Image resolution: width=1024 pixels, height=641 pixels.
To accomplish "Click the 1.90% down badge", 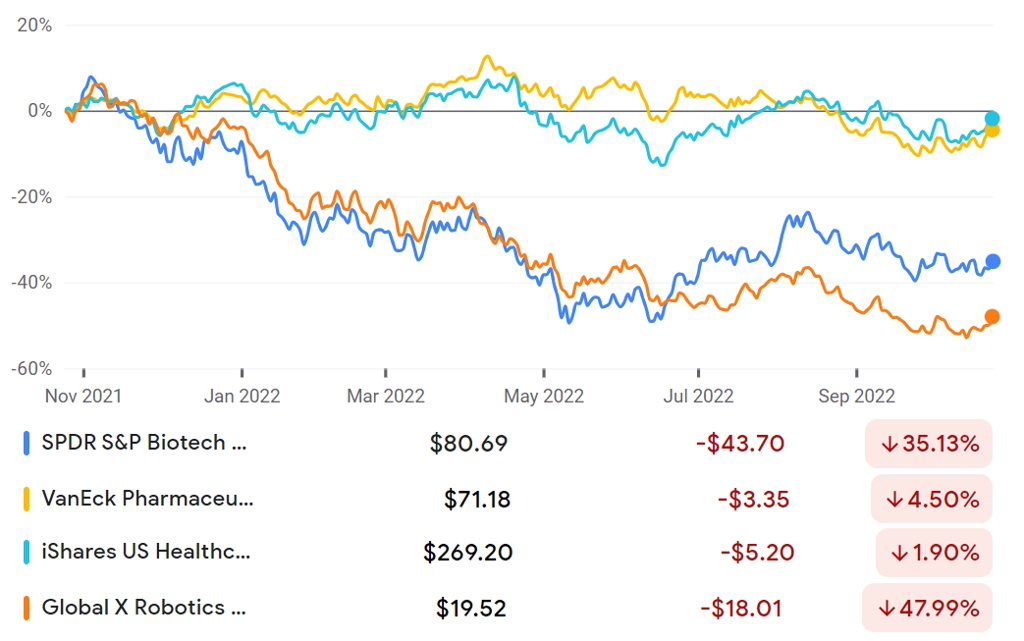I will [x=934, y=553].
